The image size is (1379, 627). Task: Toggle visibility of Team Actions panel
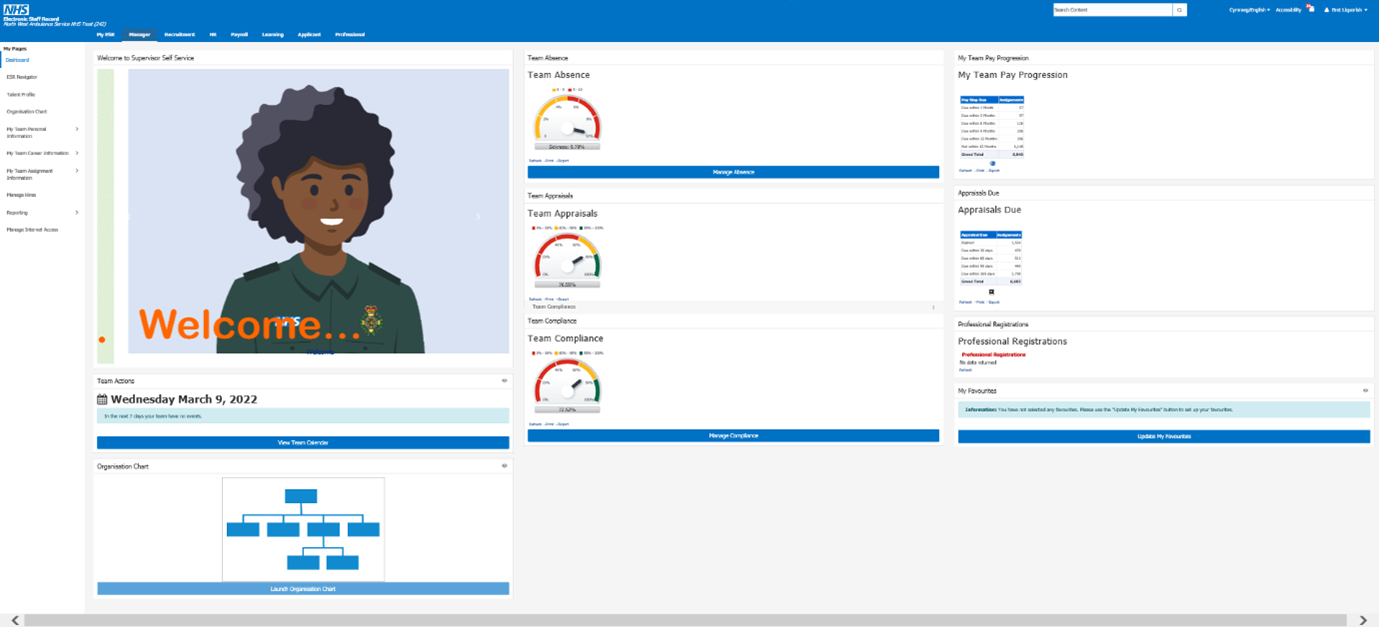(504, 381)
